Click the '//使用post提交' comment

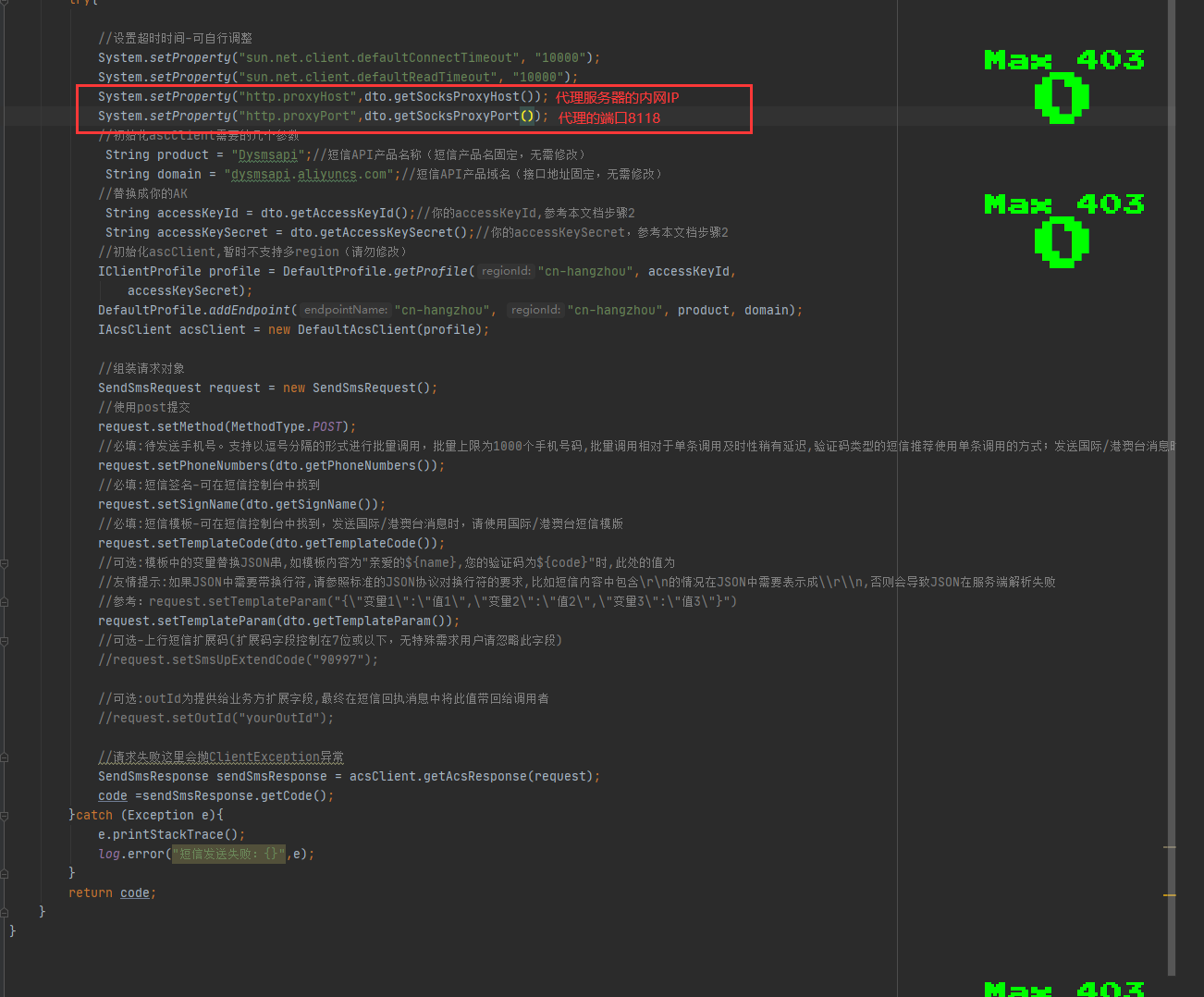coord(144,407)
